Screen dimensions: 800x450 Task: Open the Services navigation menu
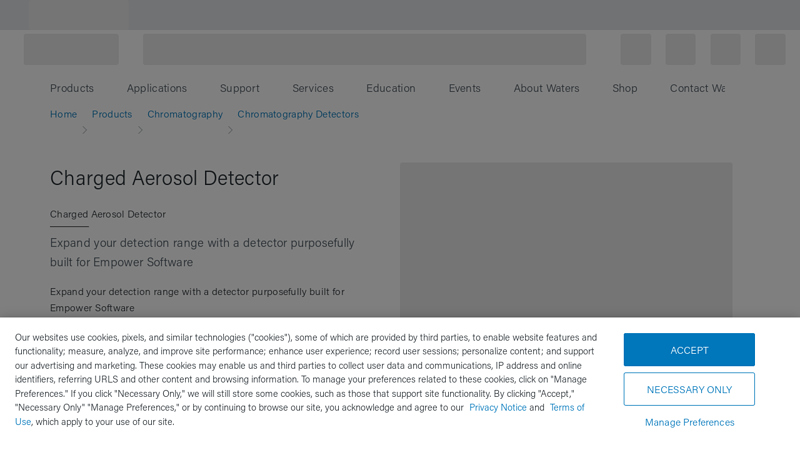coord(313,88)
